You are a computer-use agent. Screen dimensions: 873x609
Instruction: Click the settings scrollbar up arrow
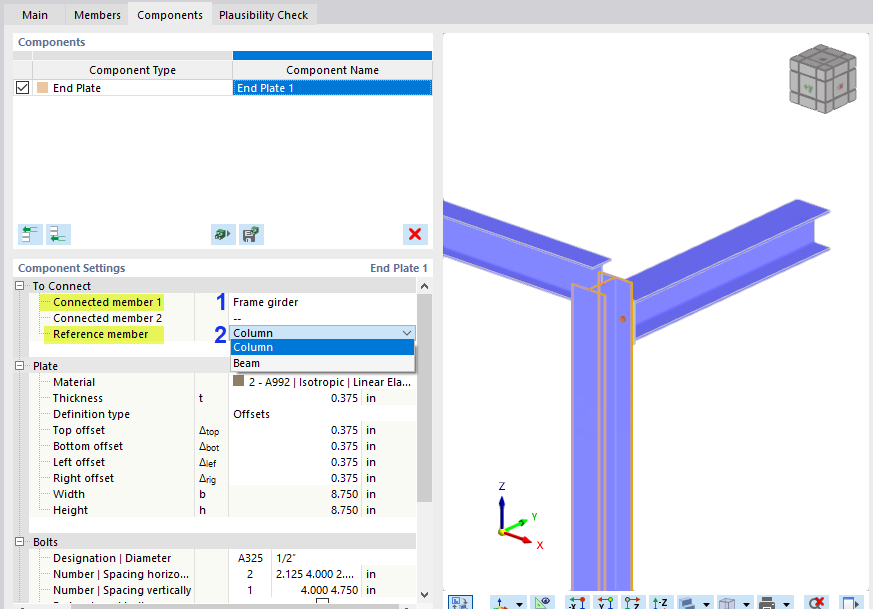click(x=424, y=286)
